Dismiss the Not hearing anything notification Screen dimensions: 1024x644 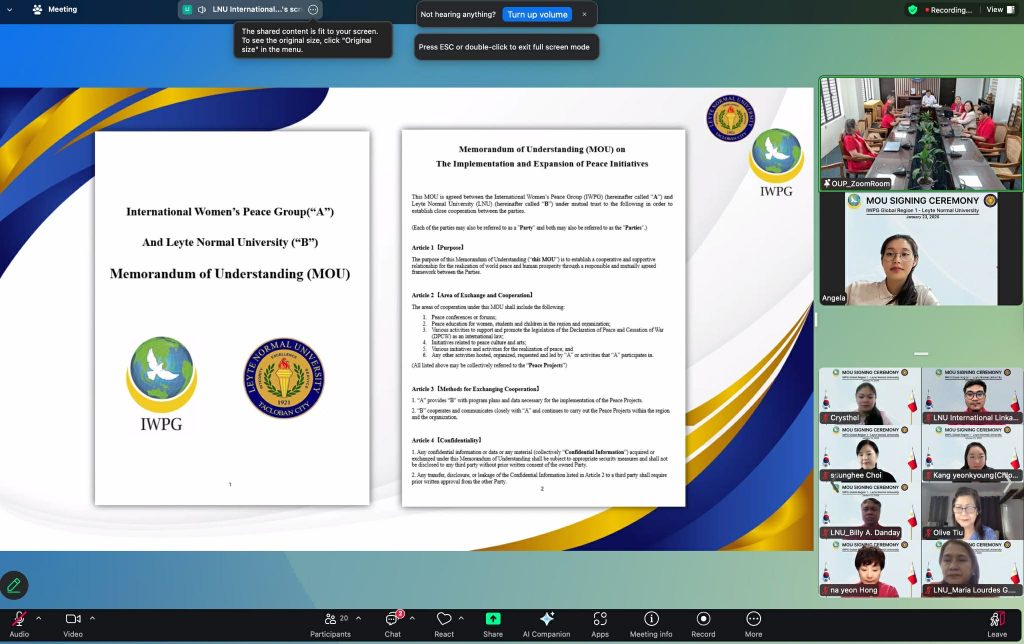pos(584,14)
